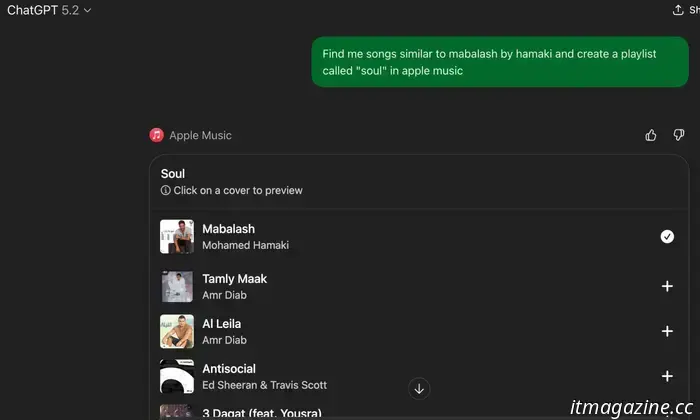Click the info icon beside preview hint

[166, 190]
